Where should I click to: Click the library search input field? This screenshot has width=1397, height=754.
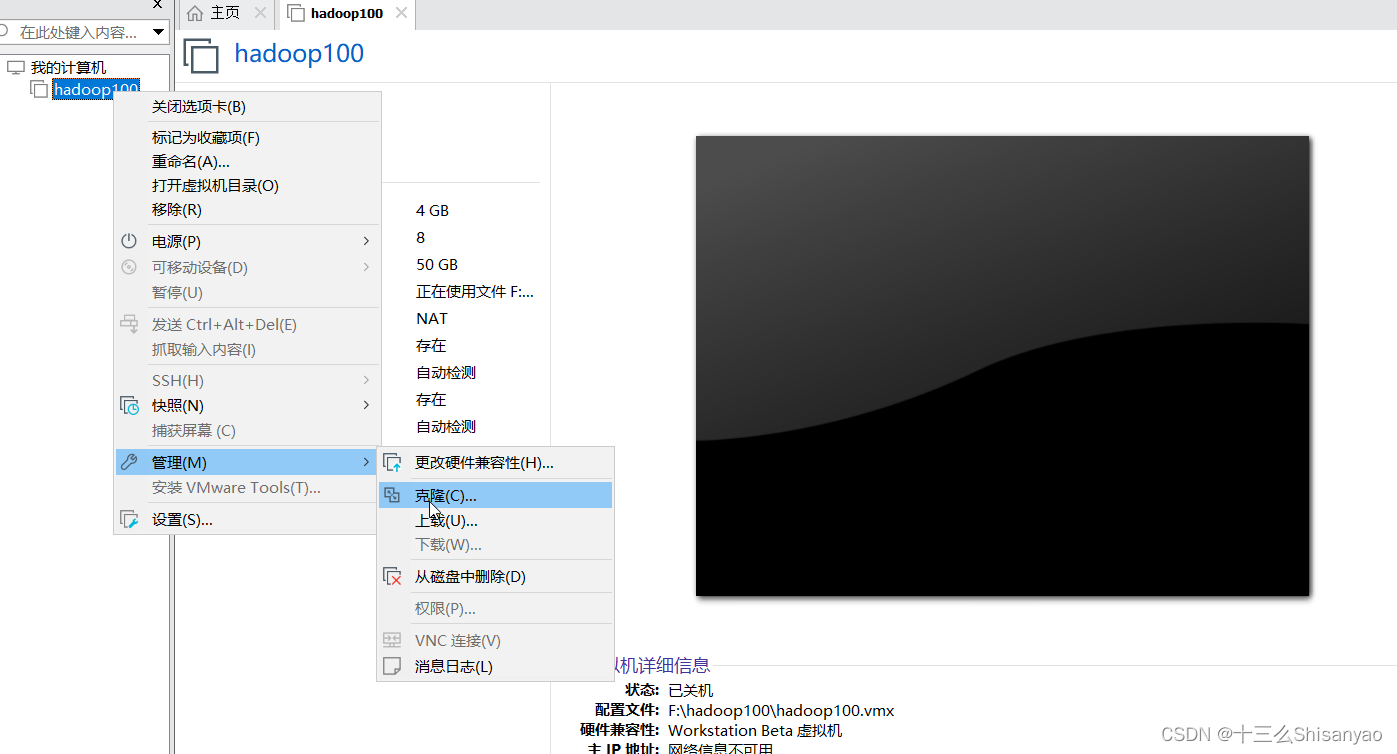pos(80,32)
